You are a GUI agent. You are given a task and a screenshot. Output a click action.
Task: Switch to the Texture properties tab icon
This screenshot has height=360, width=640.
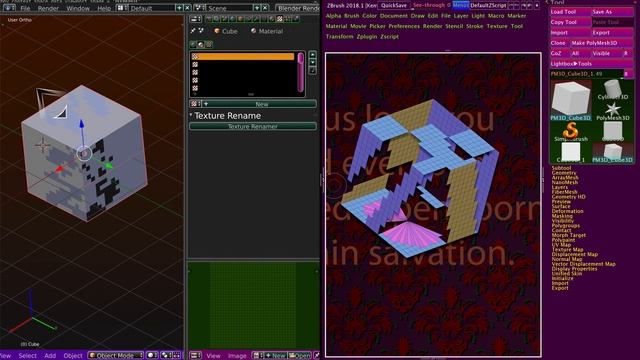280,19
